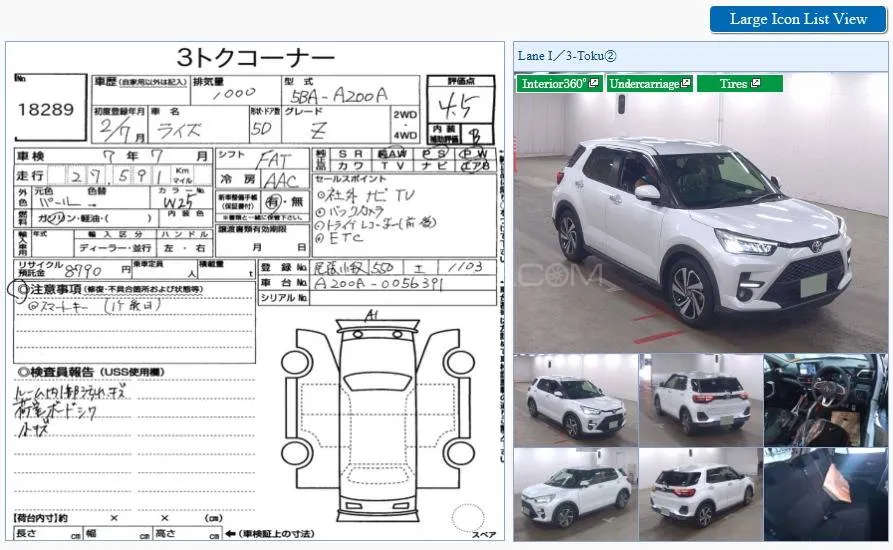Select the rear-left angle car thumbnail
The height and width of the screenshot is (550, 893).
click(701, 400)
